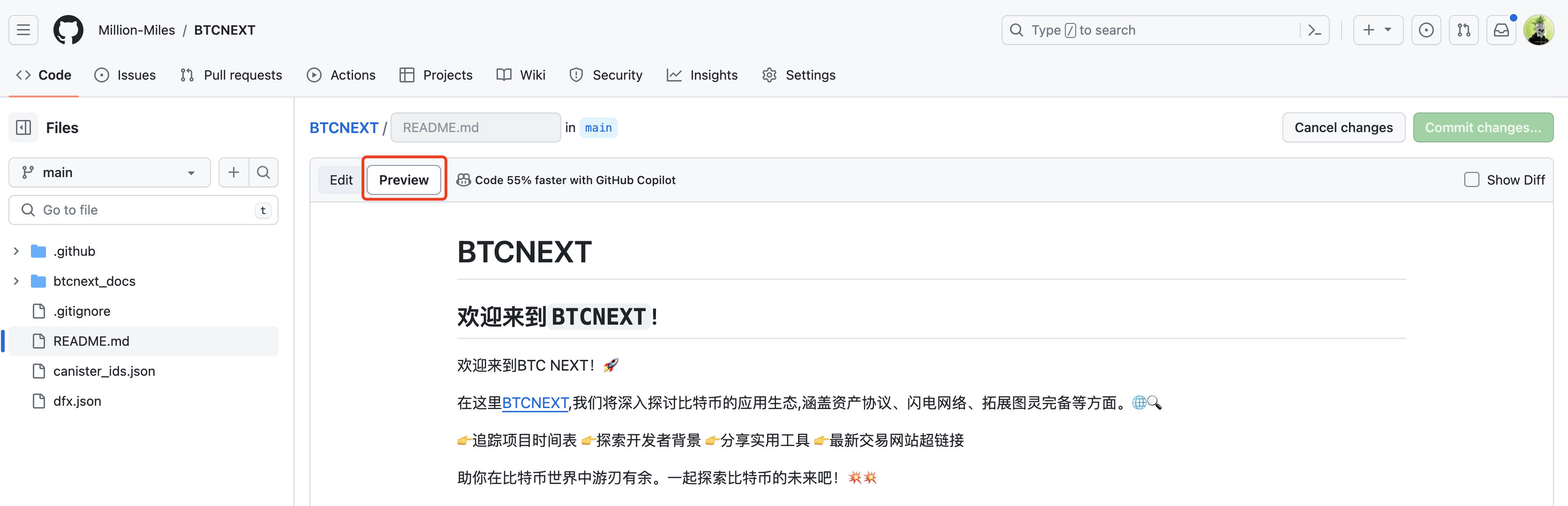Search files with the magnifier button
This screenshot has width=1568, height=506.
264,173
